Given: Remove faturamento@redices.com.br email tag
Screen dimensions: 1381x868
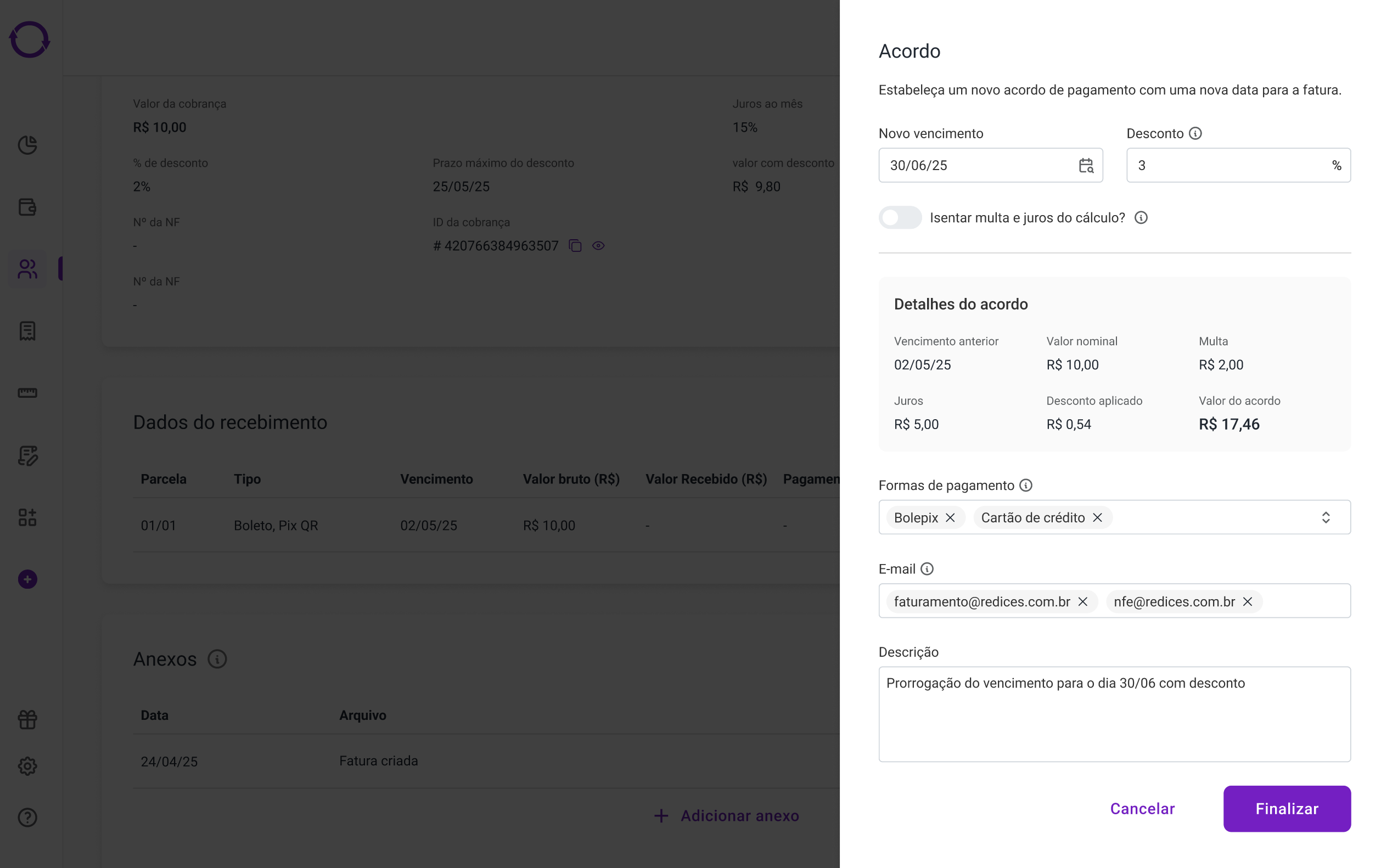Looking at the screenshot, I should pyautogui.click(x=1083, y=601).
